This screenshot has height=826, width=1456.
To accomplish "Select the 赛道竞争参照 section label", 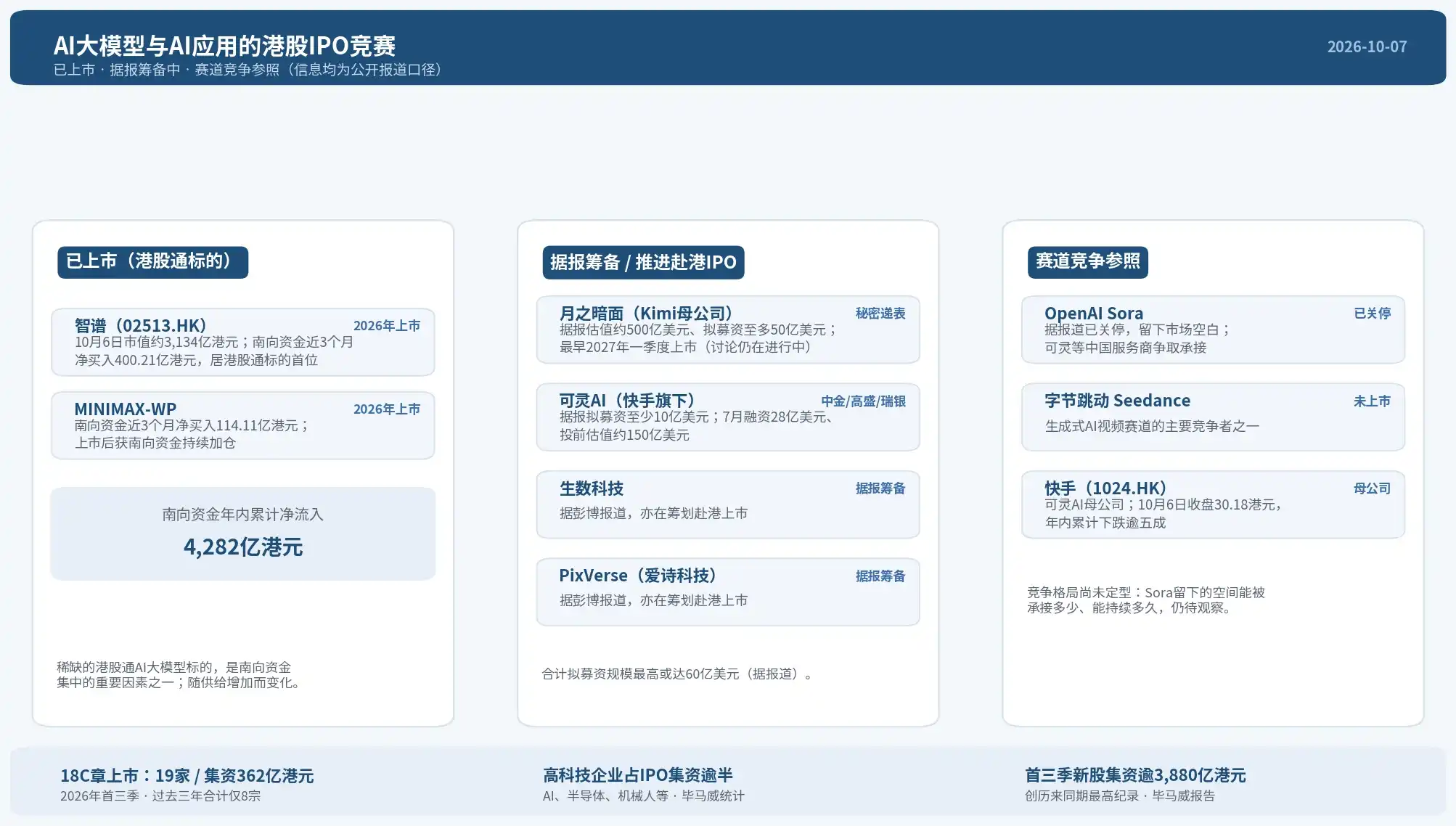I will pyautogui.click(x=1087, y=262).
